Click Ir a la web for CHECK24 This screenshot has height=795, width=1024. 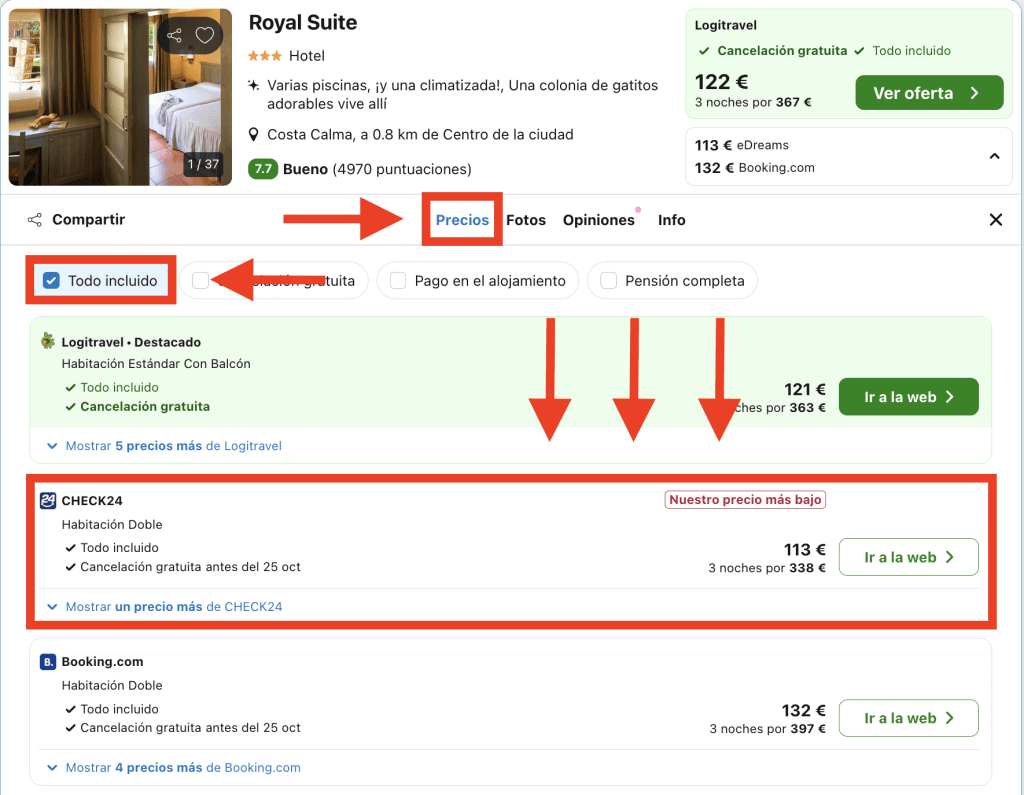pos(908,558)
